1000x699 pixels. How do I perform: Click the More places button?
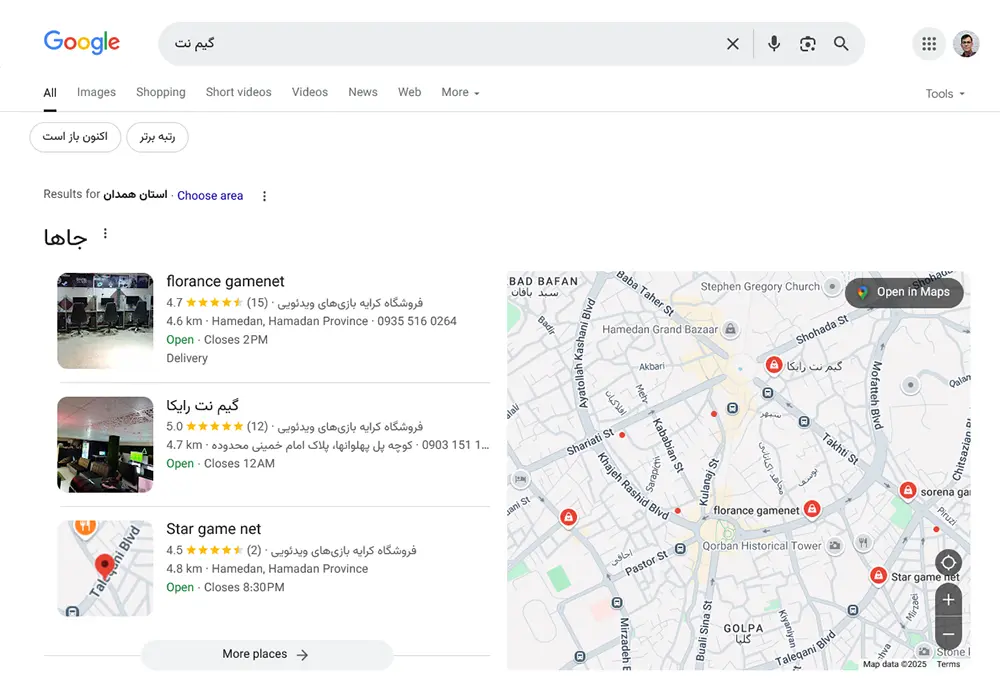(267, 654)
